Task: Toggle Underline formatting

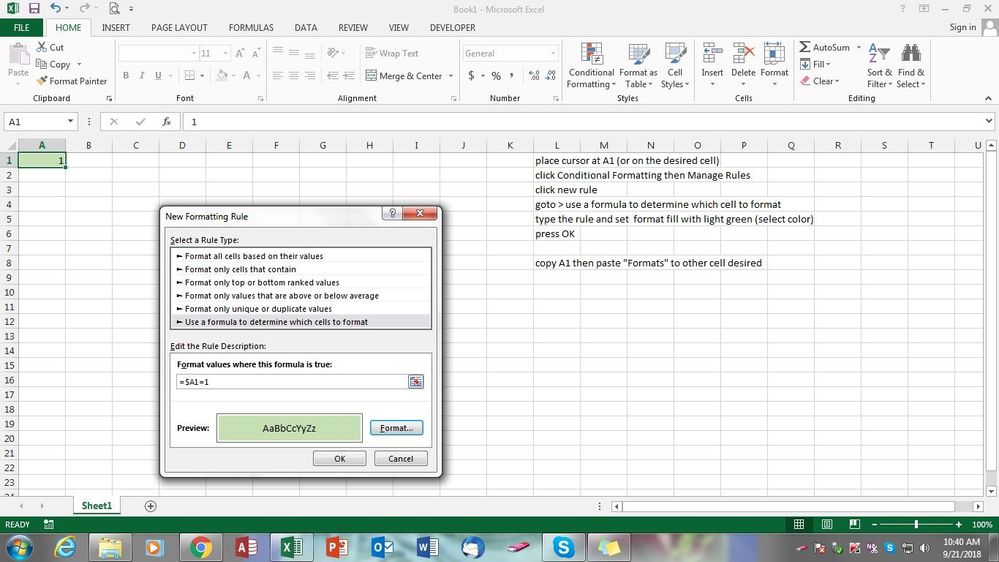Action: click(158, 76)
